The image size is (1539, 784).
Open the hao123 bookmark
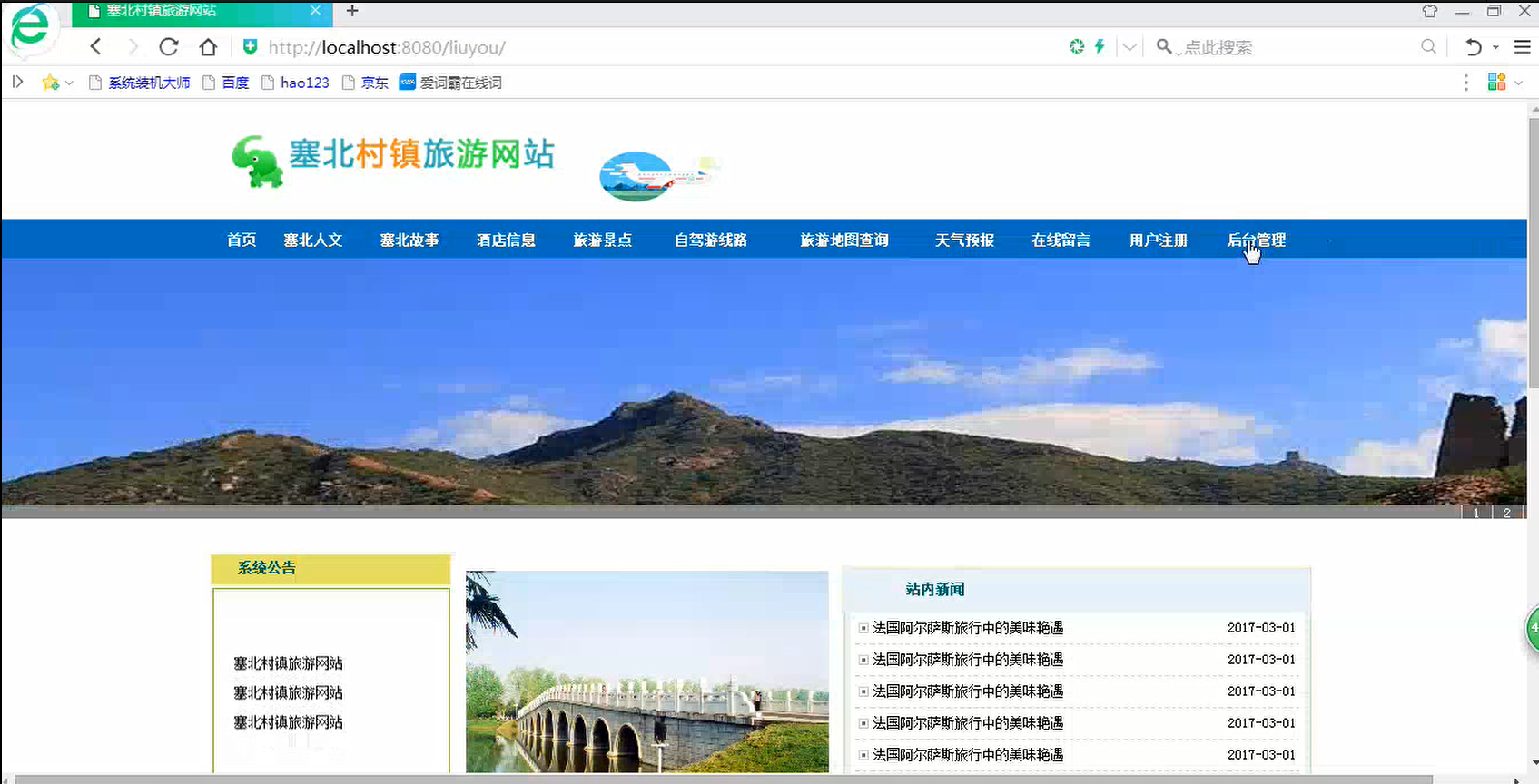tap(295, 83)
